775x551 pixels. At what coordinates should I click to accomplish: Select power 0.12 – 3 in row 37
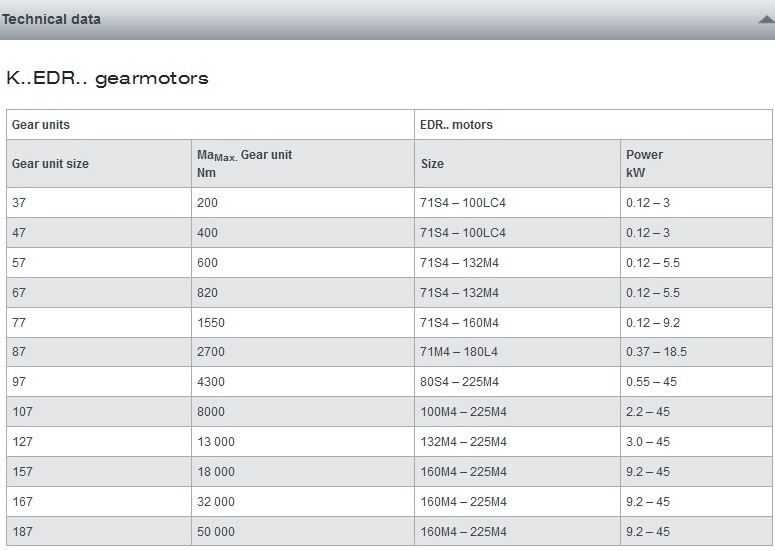pos(696,203)
